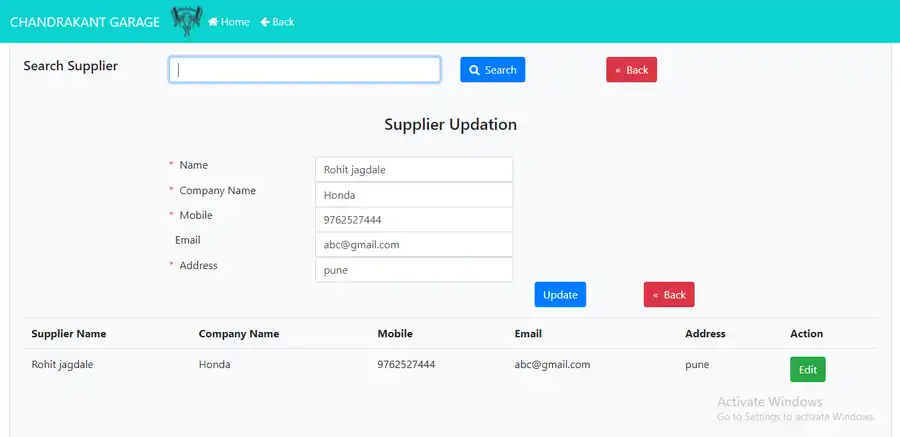Viewport: 900px width, 437px height.
Task: Select the Name field containing Rohit jagdale
Action: (413, 170)
